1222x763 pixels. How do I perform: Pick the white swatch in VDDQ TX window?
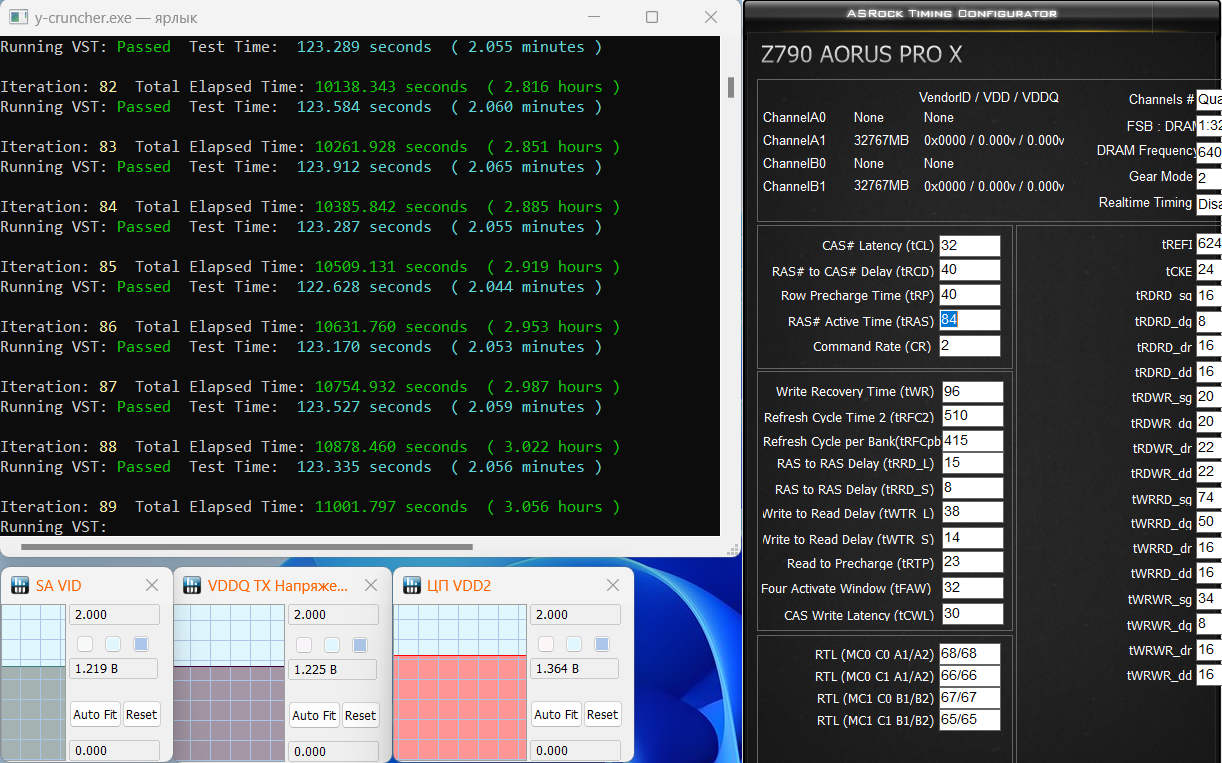coord(304,645)
